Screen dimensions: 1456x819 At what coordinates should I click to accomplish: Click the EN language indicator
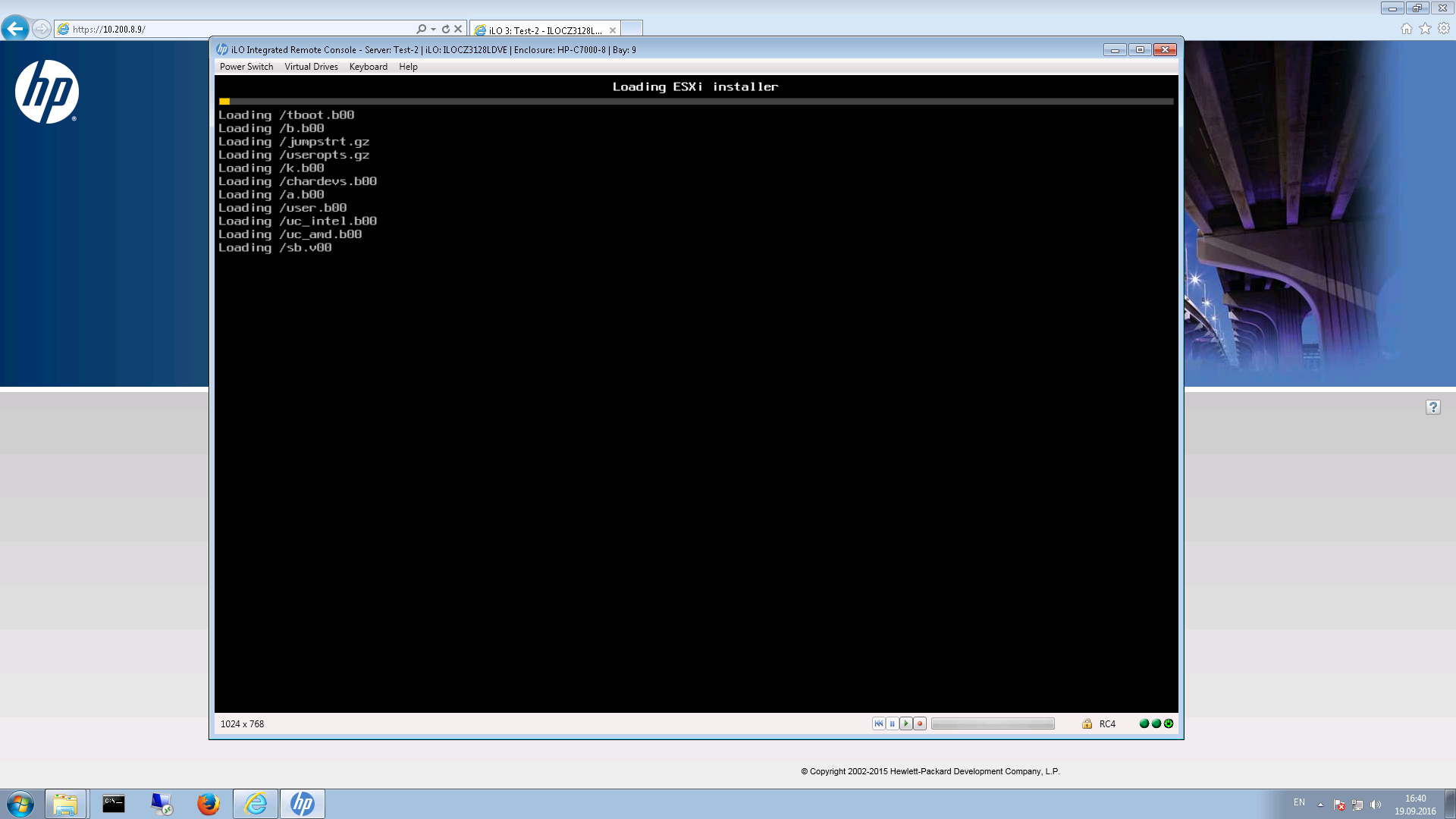point(1299,802)
